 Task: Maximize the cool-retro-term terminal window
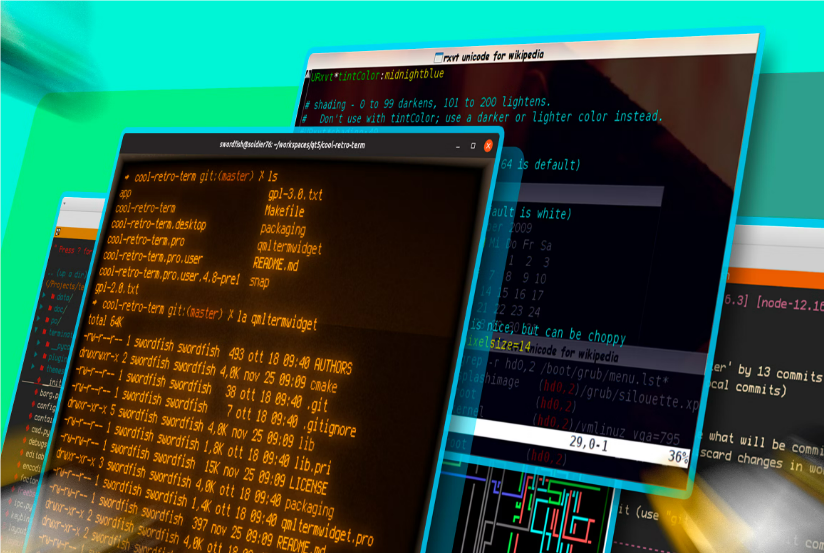click(473, 146)
